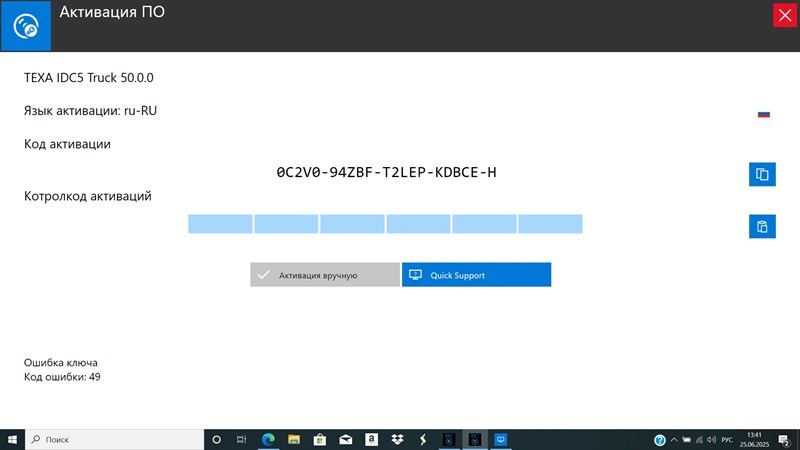800x450 pixels.
Task: Click the Russian flag language icon
Action: 764,114
